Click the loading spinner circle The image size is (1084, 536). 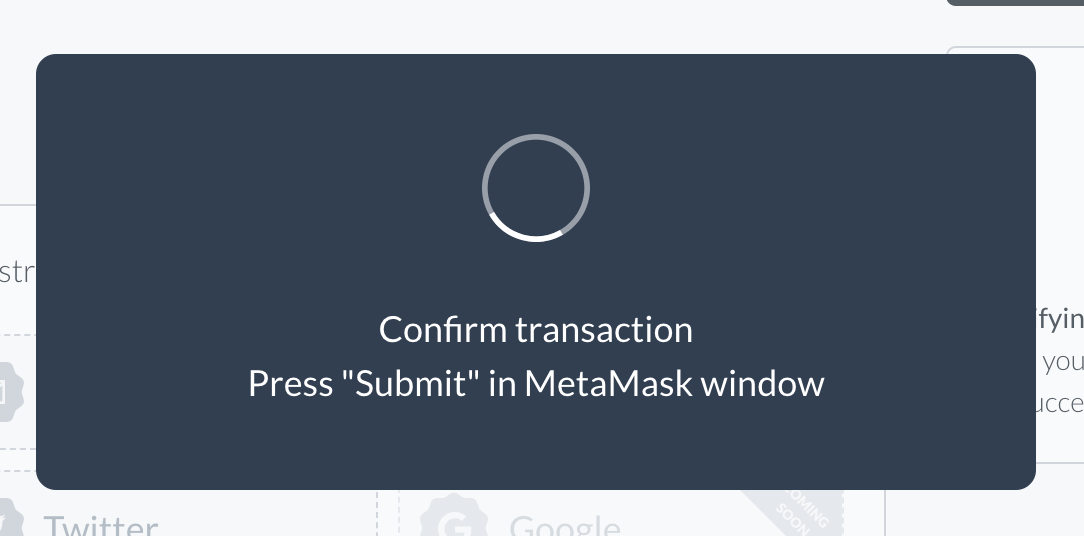click(536, 187)
